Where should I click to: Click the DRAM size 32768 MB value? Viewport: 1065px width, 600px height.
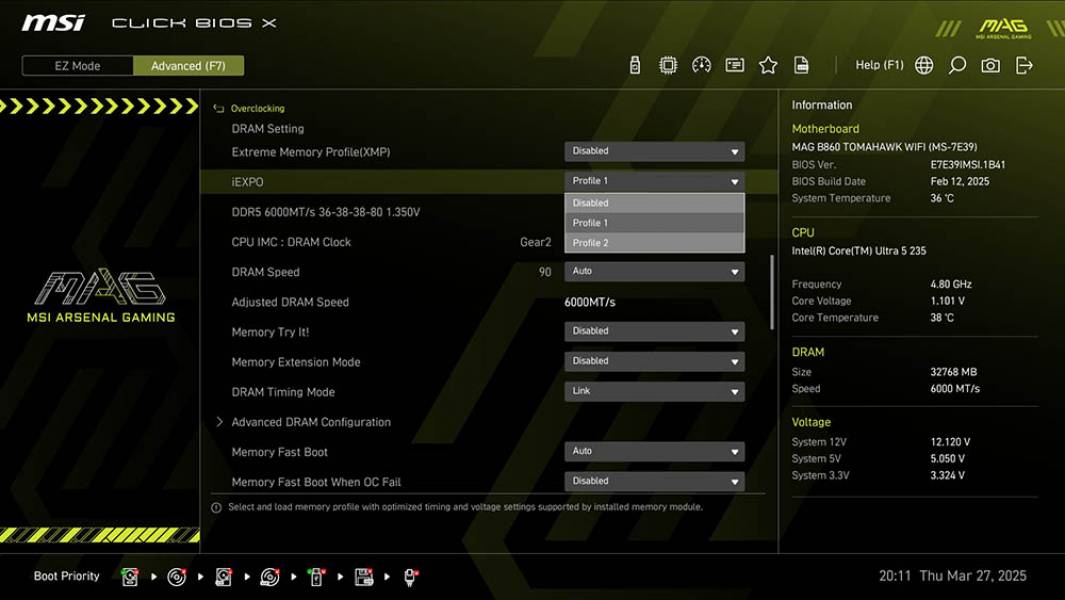click(953, 372)
